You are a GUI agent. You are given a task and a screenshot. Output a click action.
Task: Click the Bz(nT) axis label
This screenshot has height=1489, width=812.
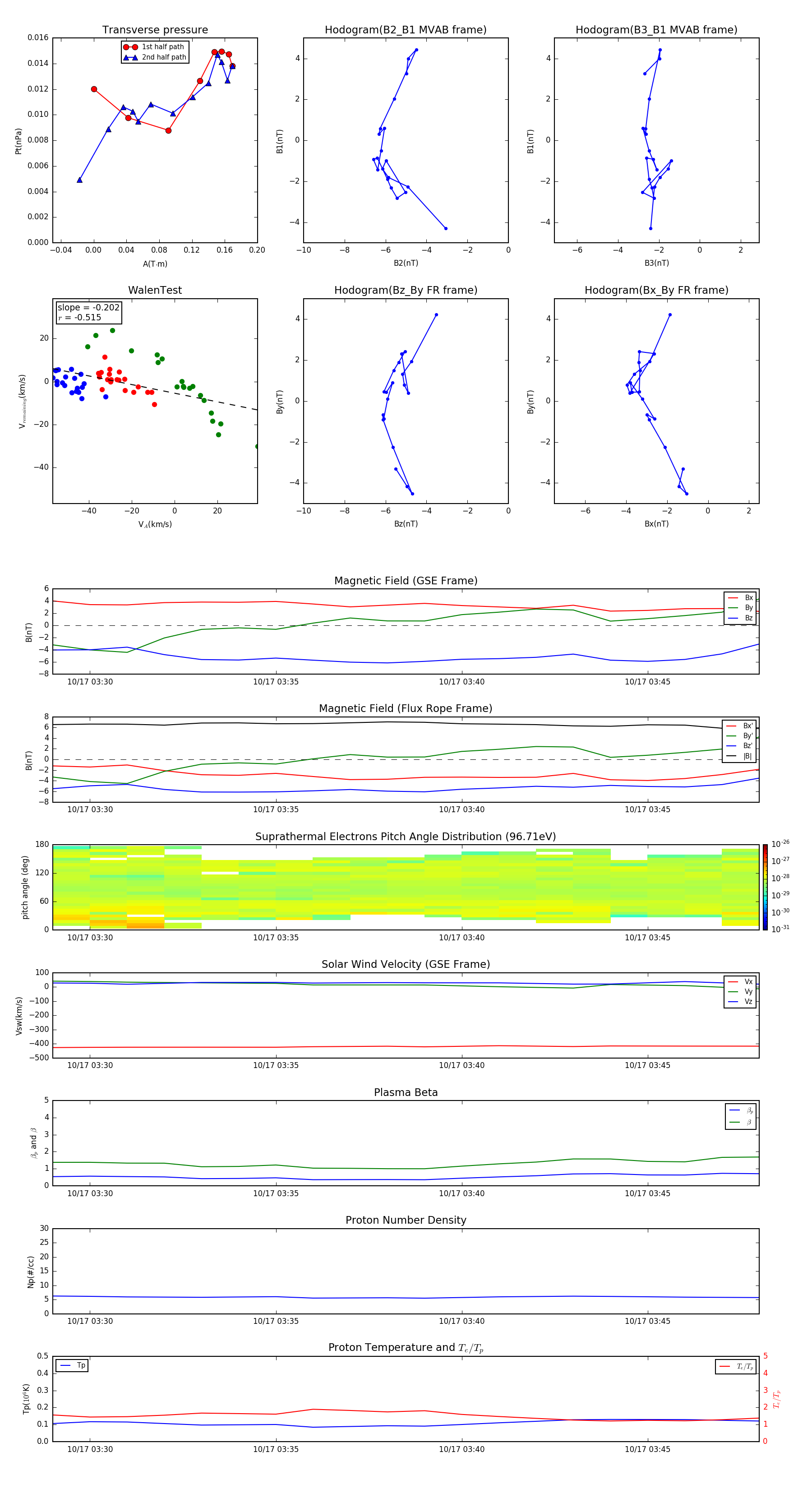click(x=406, y=524)
